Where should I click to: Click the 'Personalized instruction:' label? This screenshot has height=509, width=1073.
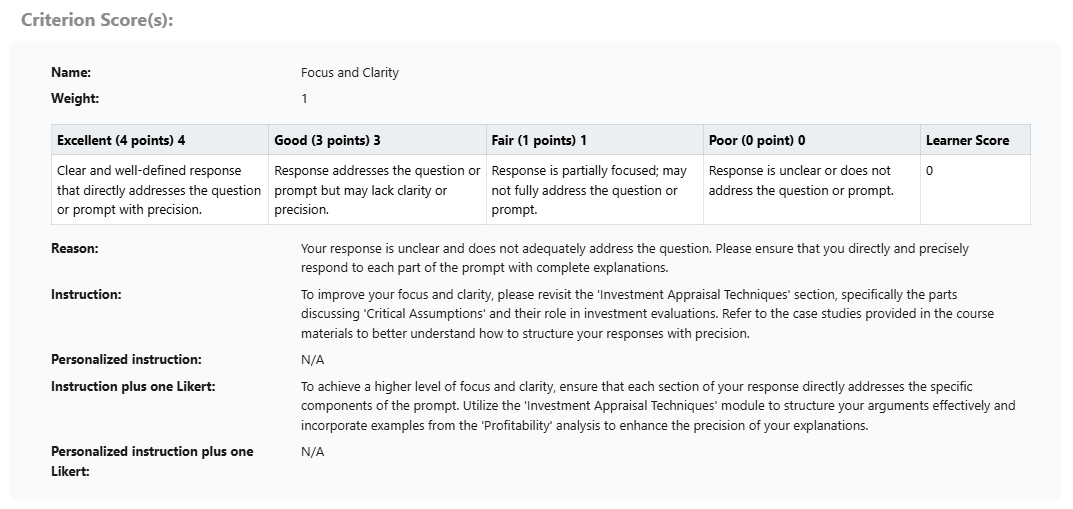(x=126, y=359)
